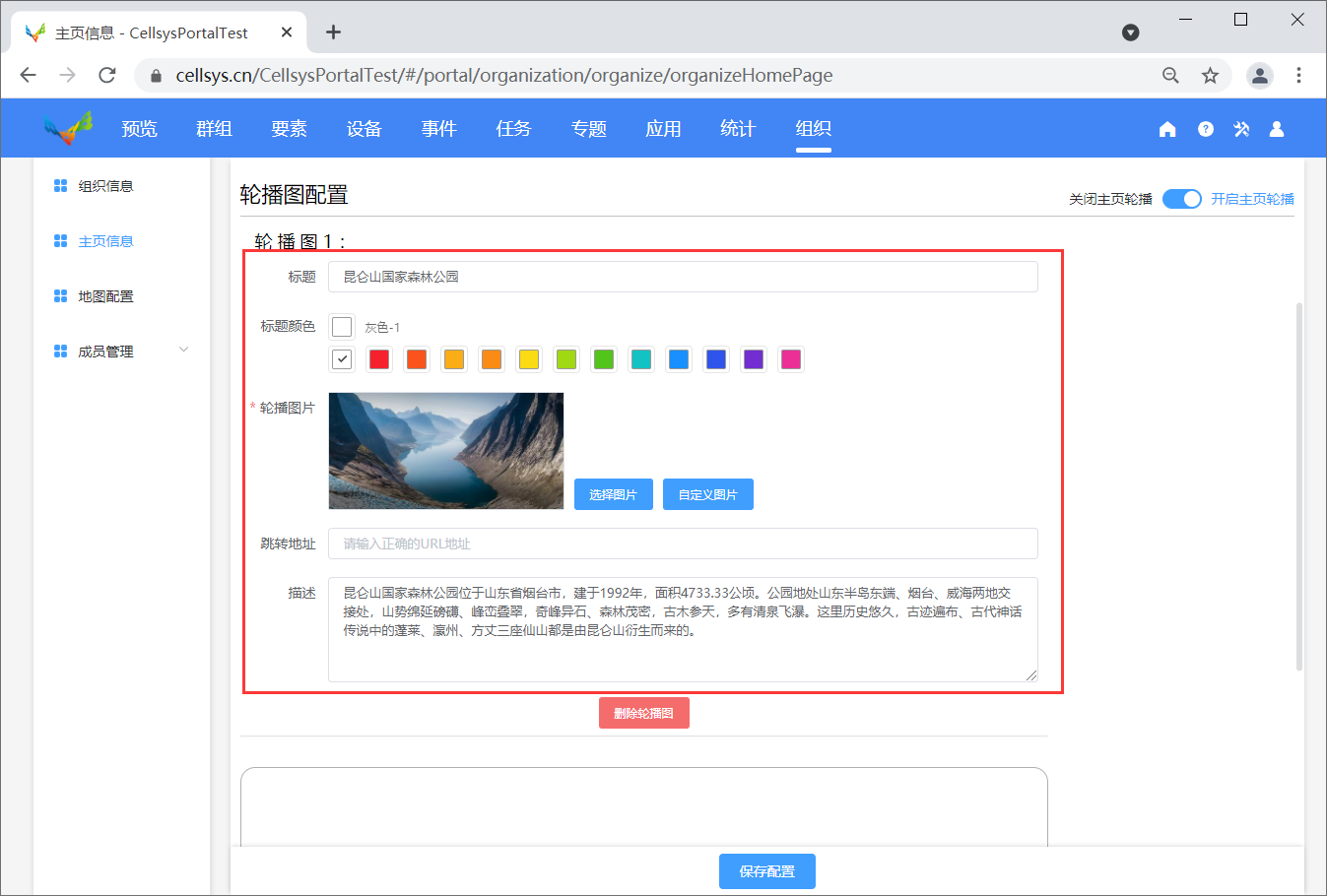Open 统计 in the top navigation
Screen dimensions: 1327x896
[738, 129]
